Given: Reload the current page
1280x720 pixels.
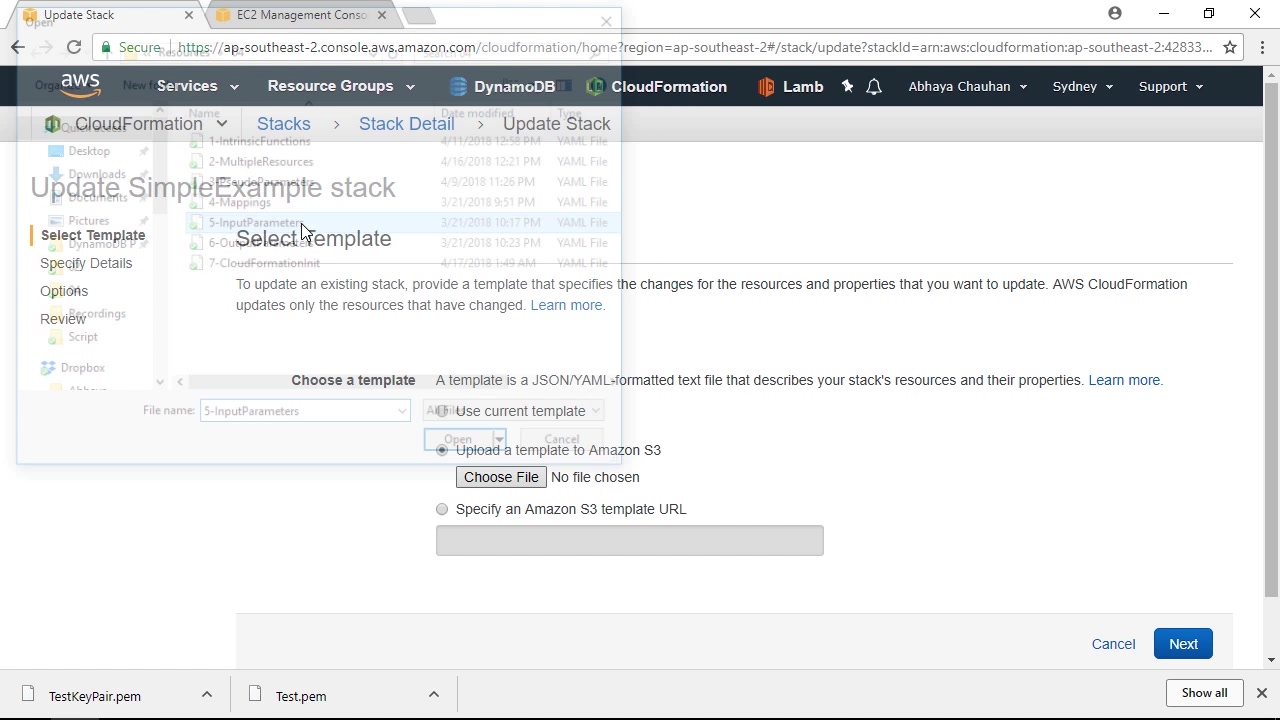Looking at the screenshot, I should point(74,47).
